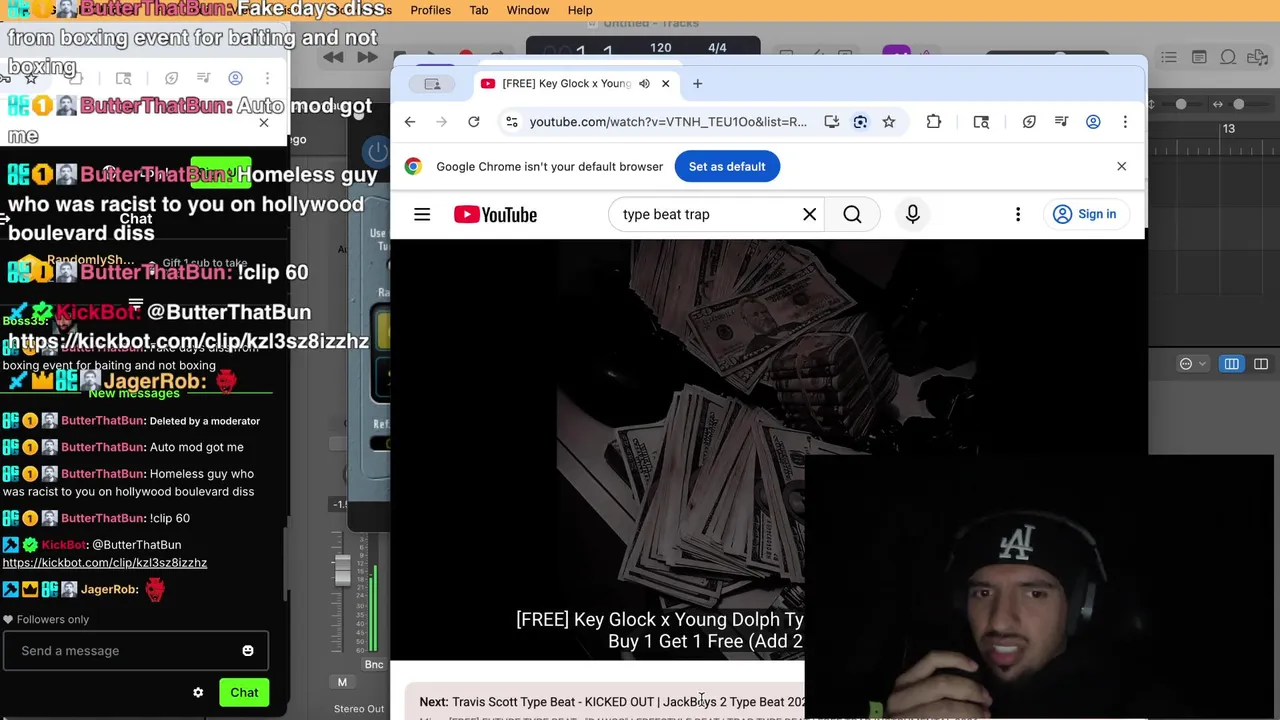This screenshot has width=1280, height=720.
Task: Open site information icon in address bar
Action: (x=512, y=122)
